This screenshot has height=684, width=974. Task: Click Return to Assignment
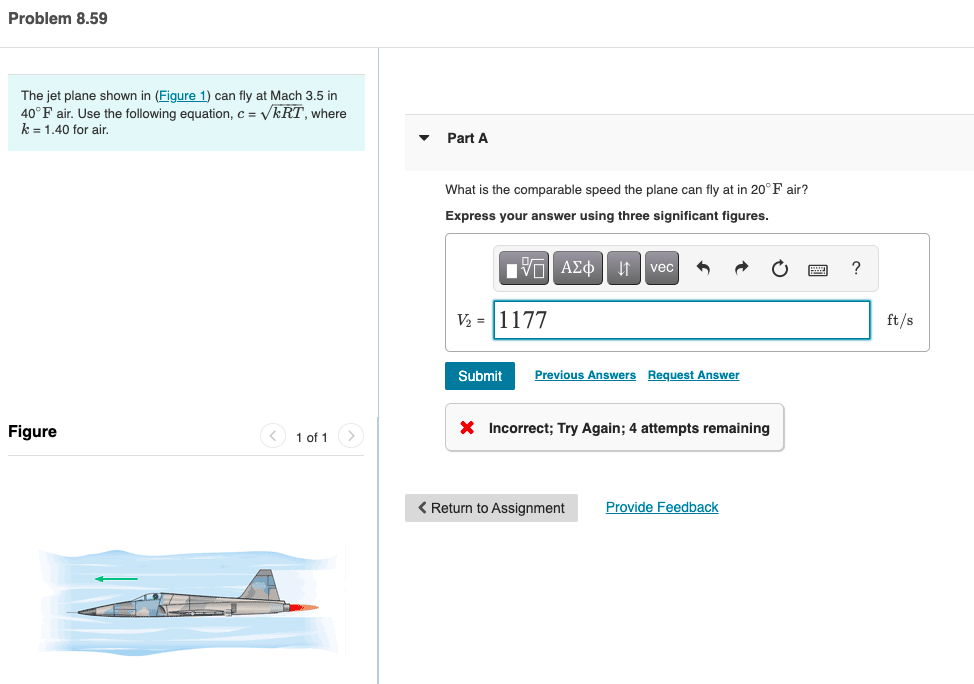pos(491,508)
